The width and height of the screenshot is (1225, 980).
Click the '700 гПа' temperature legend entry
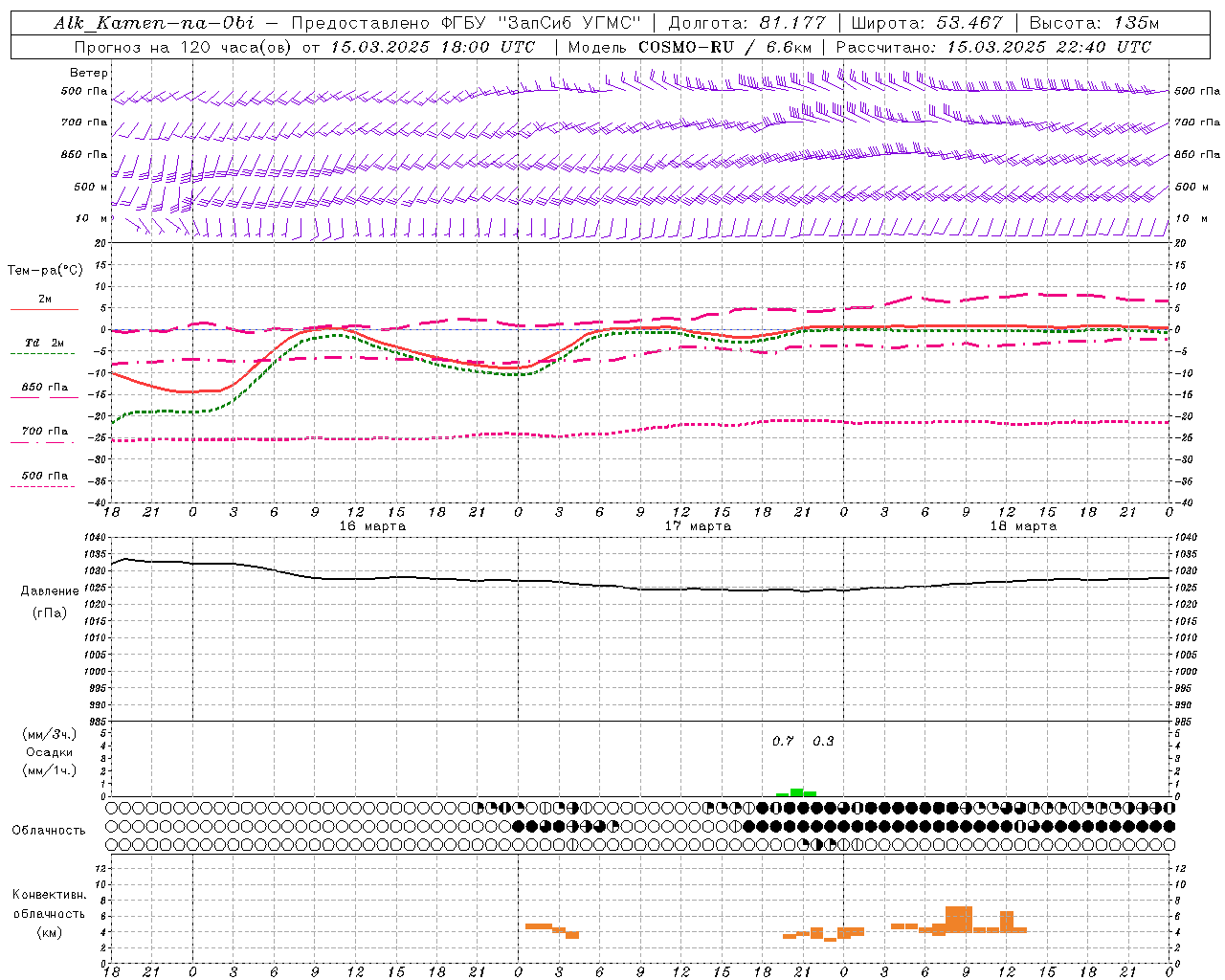click(x=45, y=432)
